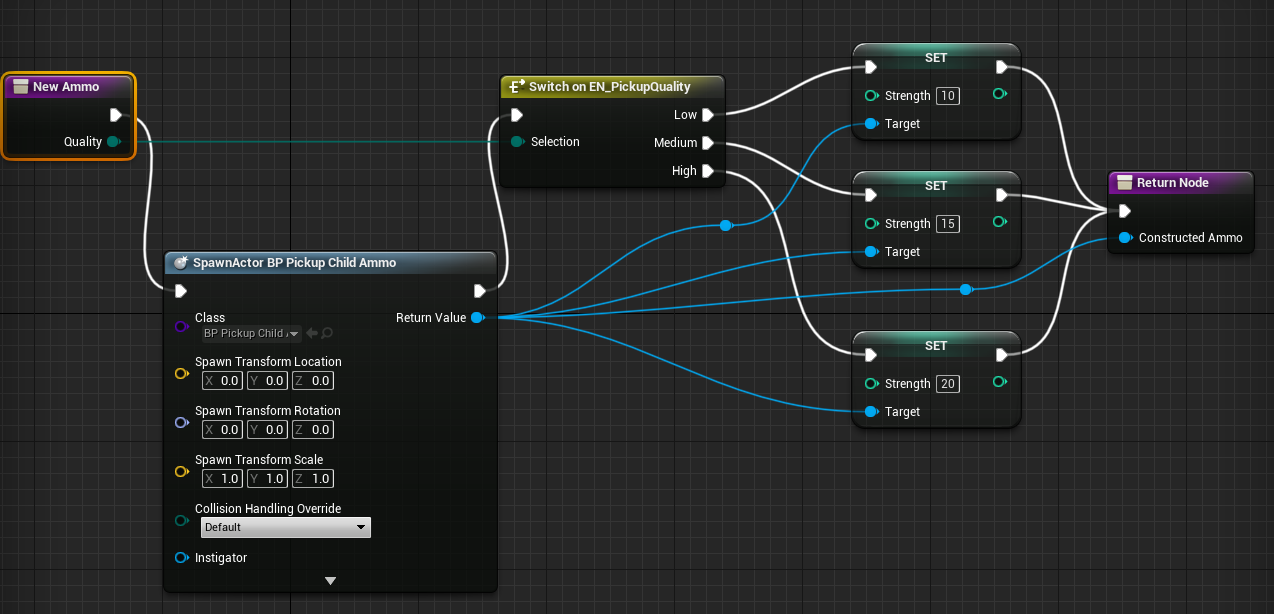Select the New Ammo node by its title

[66, 87]
